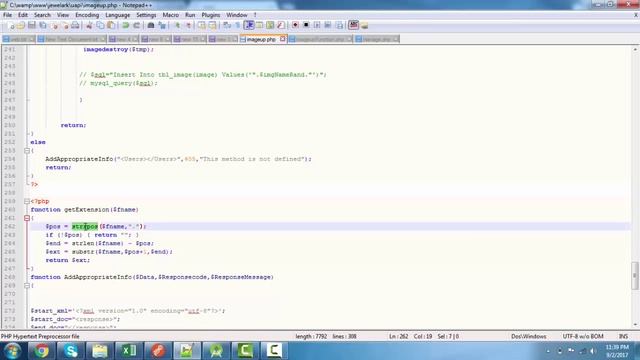
Task: Click the highlighted strpos word on line 262
Action: point(85,226)
